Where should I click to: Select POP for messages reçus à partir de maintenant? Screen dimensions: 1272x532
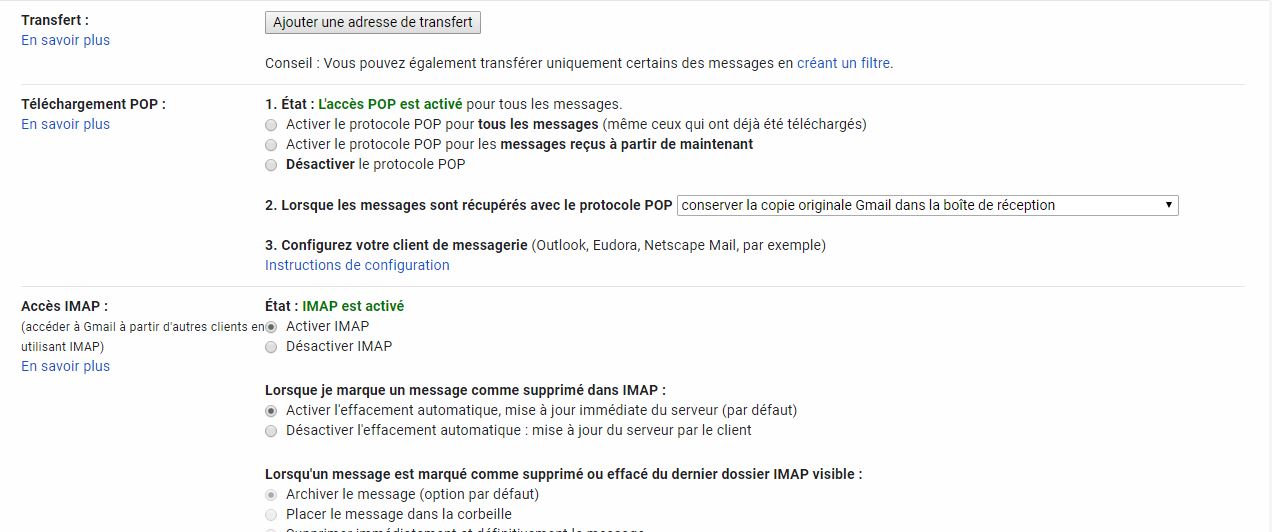coord(271,145)
